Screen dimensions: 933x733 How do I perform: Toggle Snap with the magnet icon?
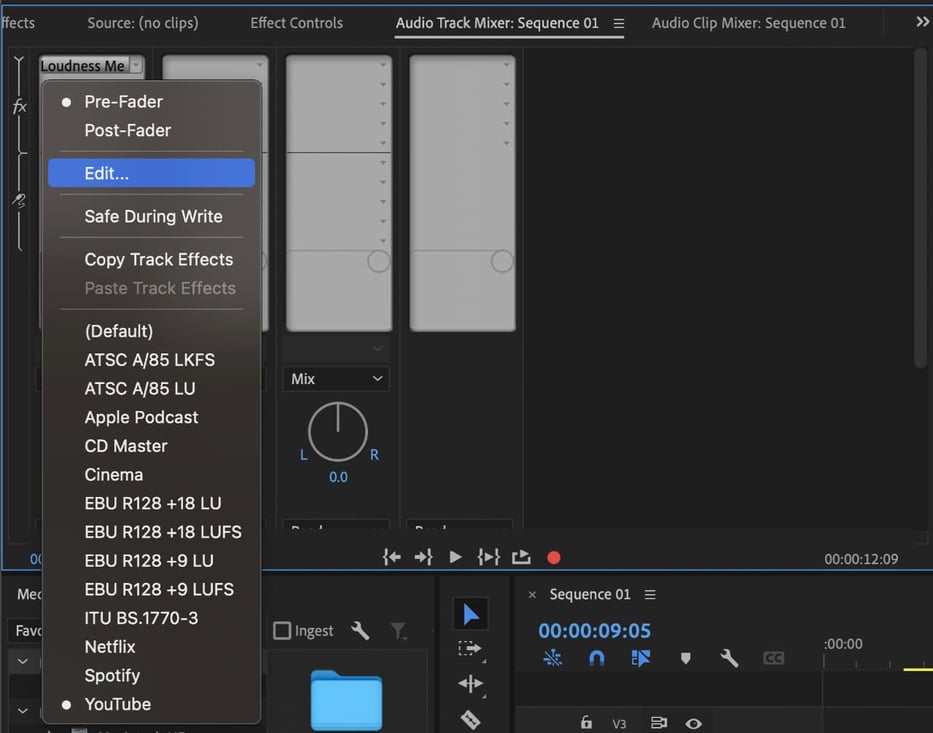[596, 658]
